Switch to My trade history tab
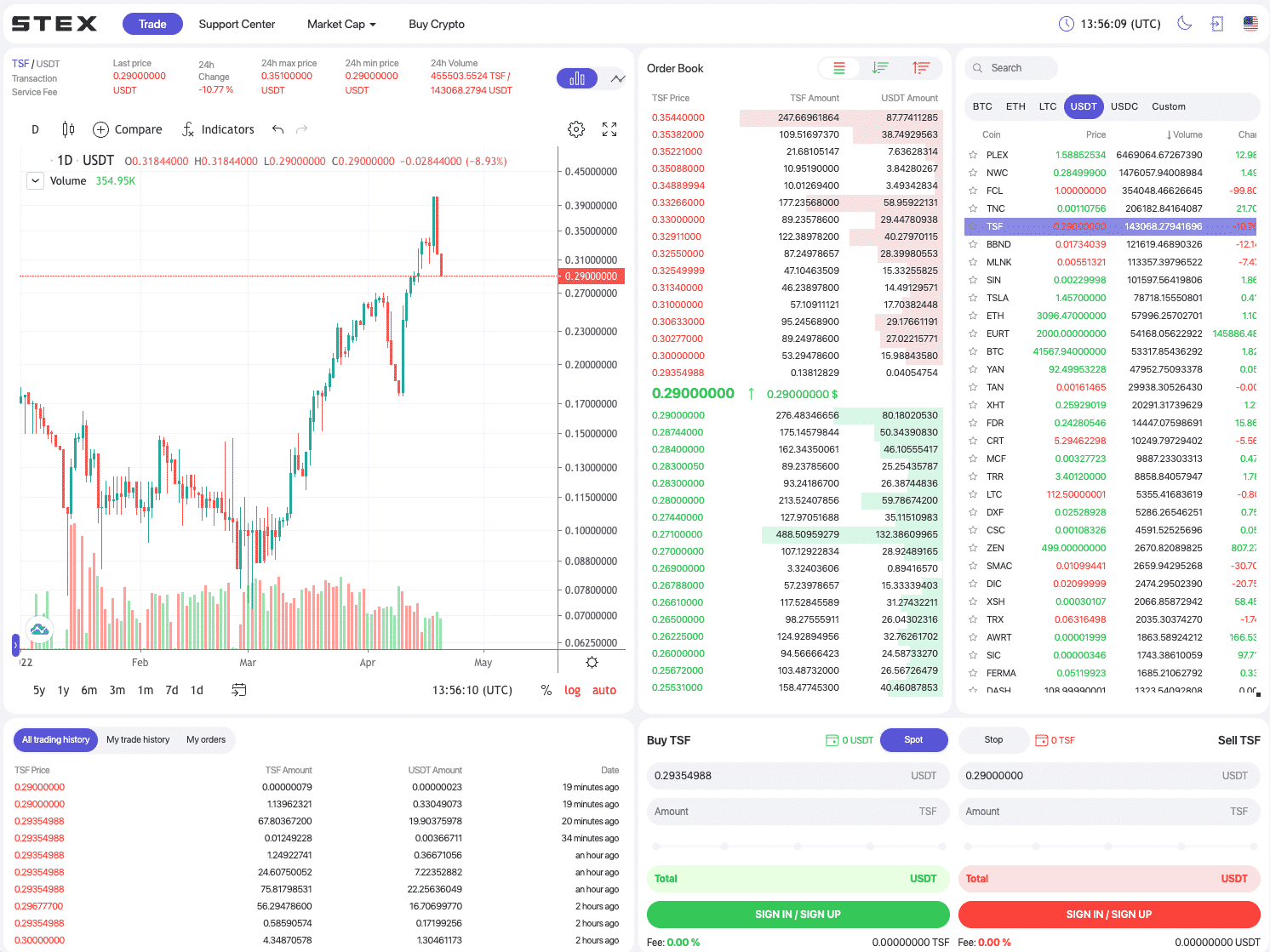The width and height of the screenshot is (1270, 952). pyautogui.click(x=138, y=739)
